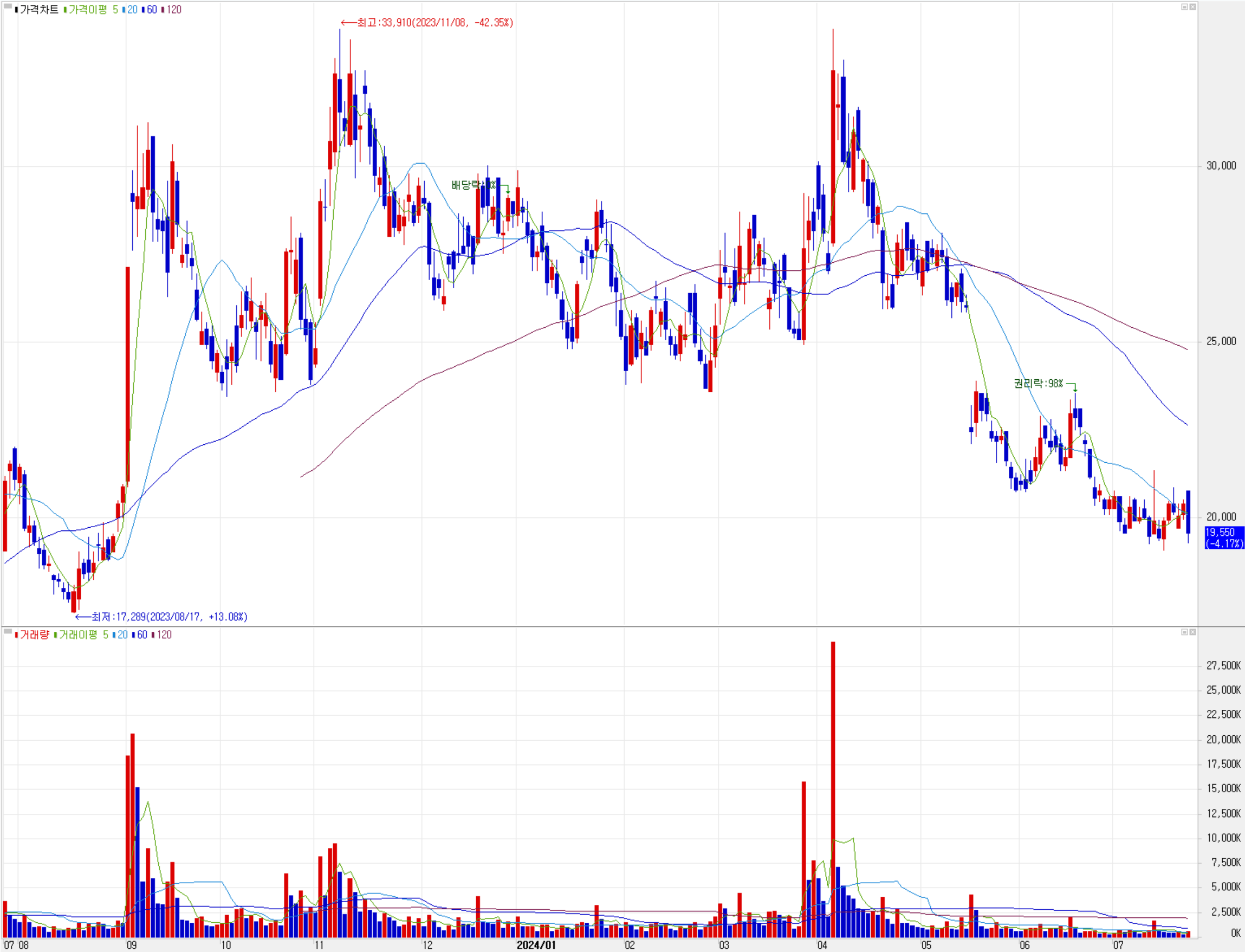Click the 가격이평 5 legend label
Viewport: 1245px width, 952px height.
click(x=90, y=10)
